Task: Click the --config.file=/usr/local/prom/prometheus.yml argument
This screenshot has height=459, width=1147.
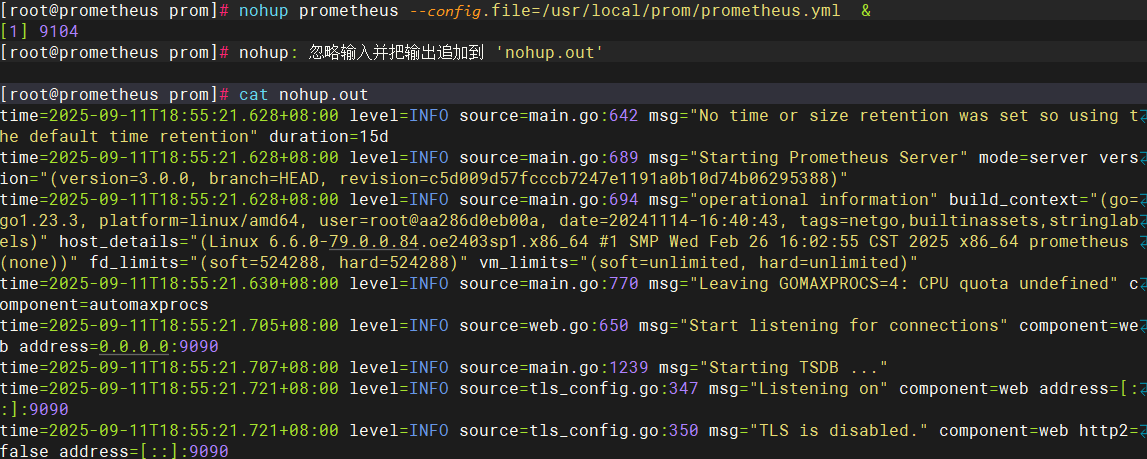Action: (625, 11)
